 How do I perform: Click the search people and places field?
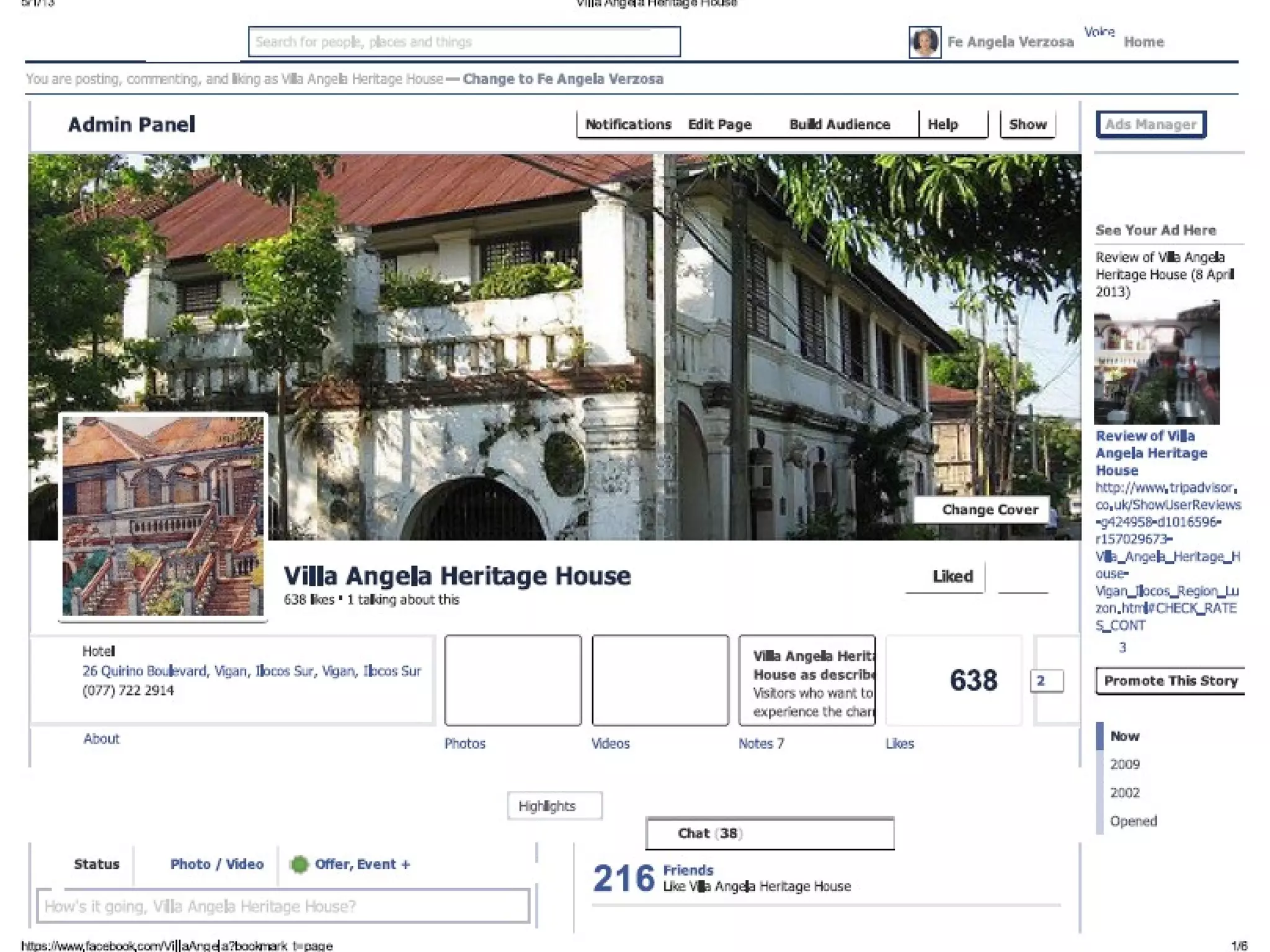(x=464, y=42)
